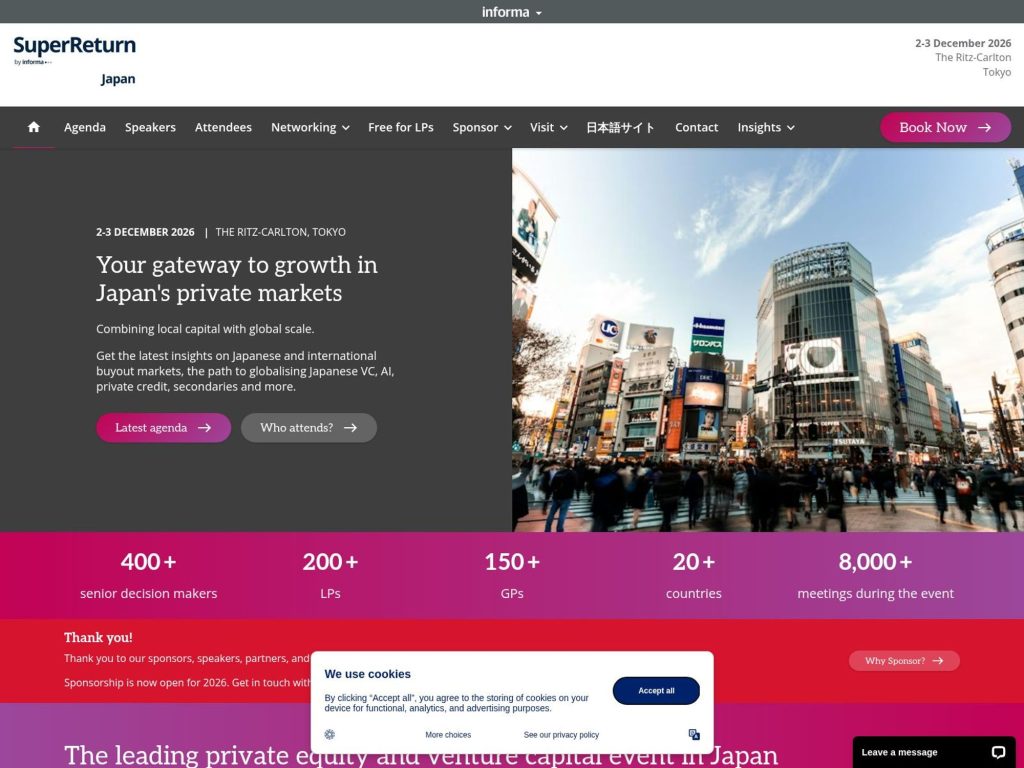
Task: Open live chat via the speech bubble icon
Action: point(997,751)
